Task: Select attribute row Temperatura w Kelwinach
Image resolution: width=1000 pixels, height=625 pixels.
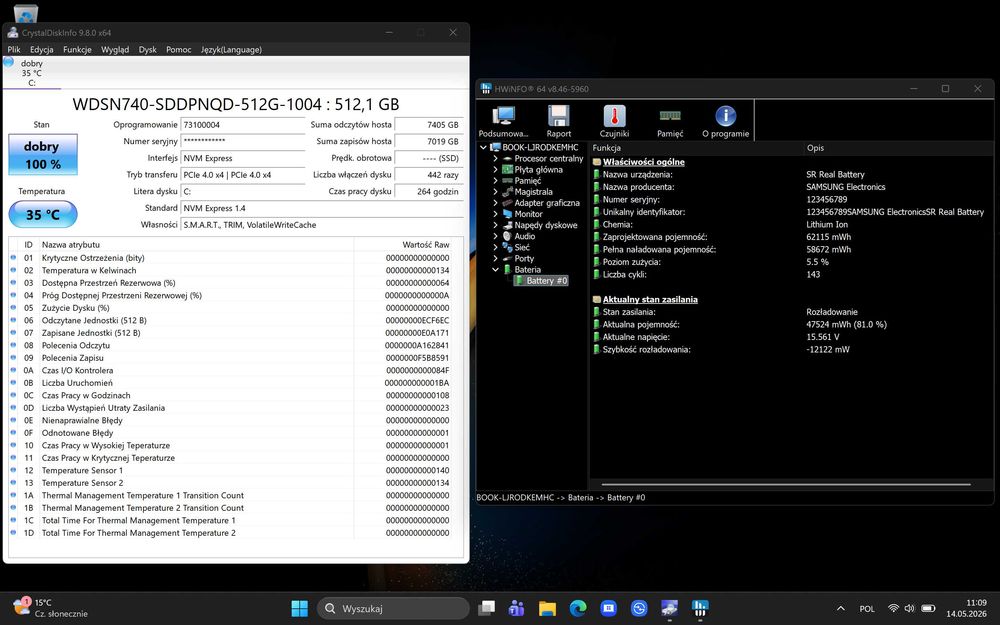Action: (x=230, y=270)
